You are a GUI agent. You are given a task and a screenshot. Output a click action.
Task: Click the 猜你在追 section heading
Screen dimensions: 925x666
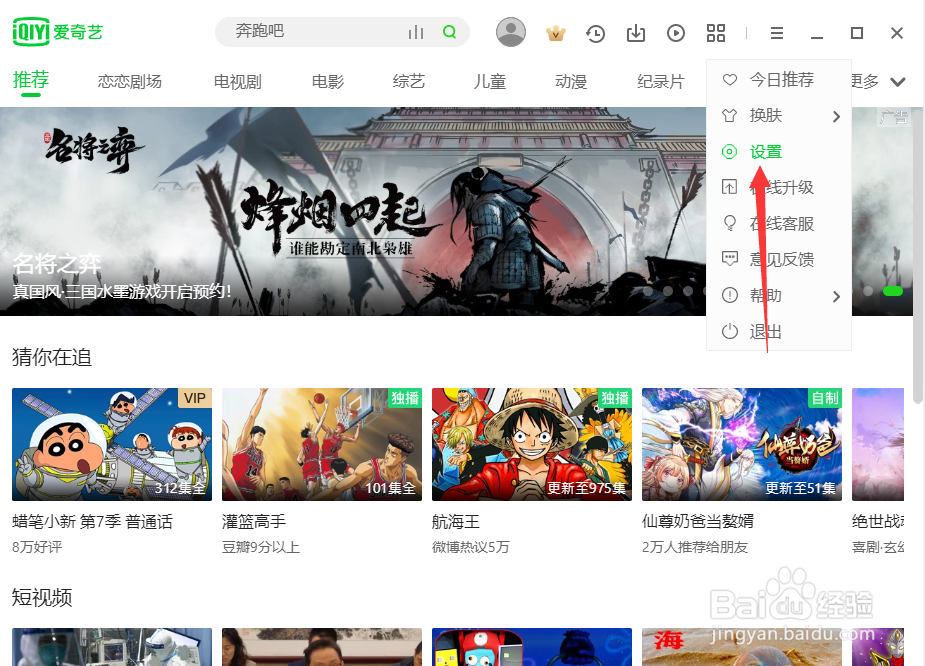pyautogui.click(x=52, y=357)
